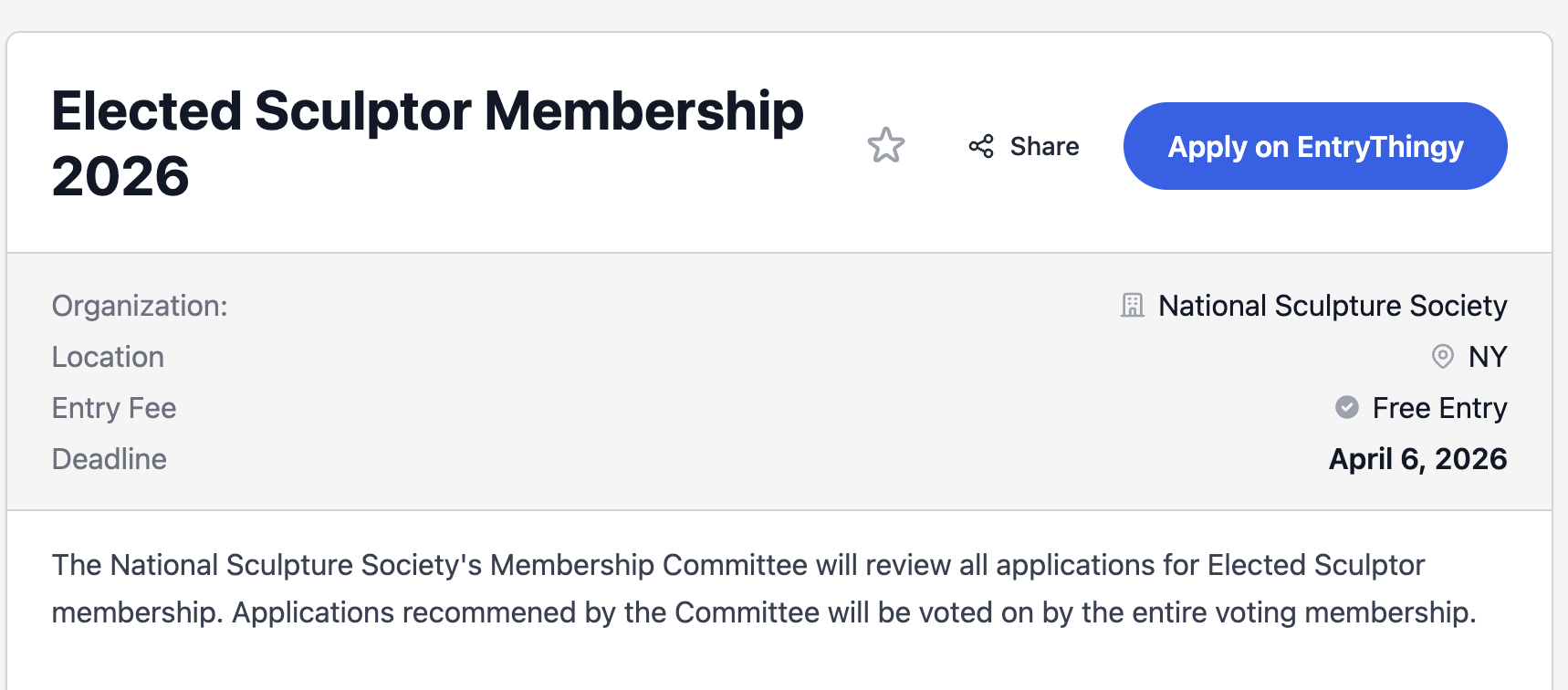Favorite this listing with the star icon
Screen dimensions: 1568x690
[885, 146]
